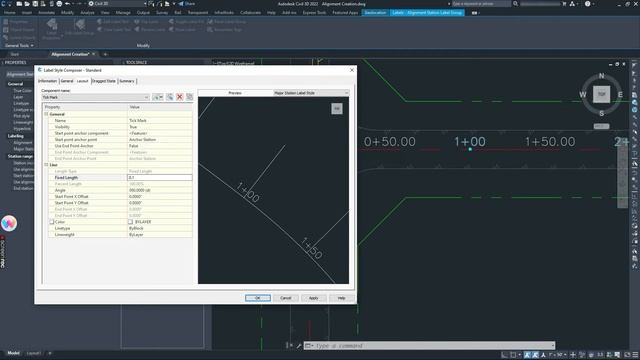
Task: Switch to the Summary tab
Action: 127,81
